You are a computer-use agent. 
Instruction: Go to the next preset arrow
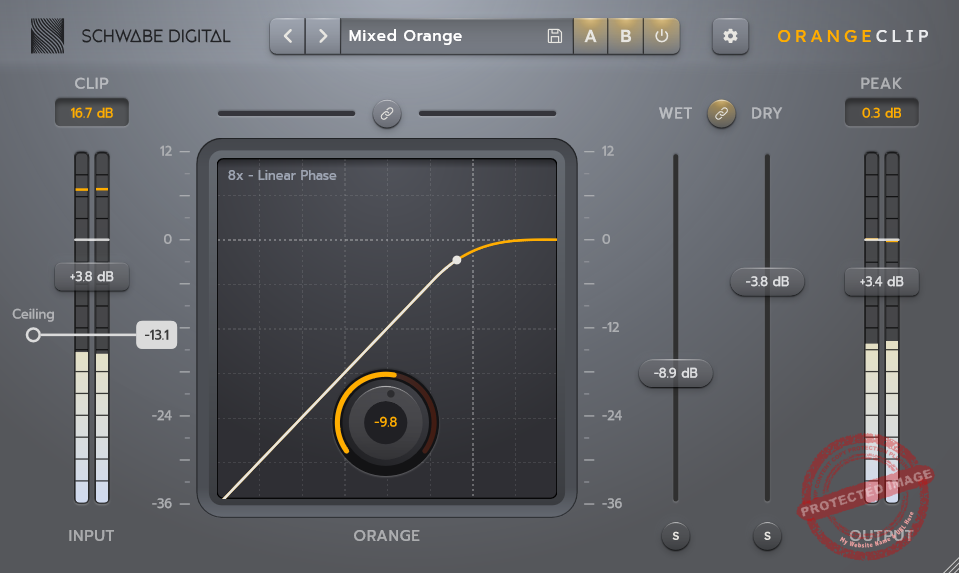(322, 36)
